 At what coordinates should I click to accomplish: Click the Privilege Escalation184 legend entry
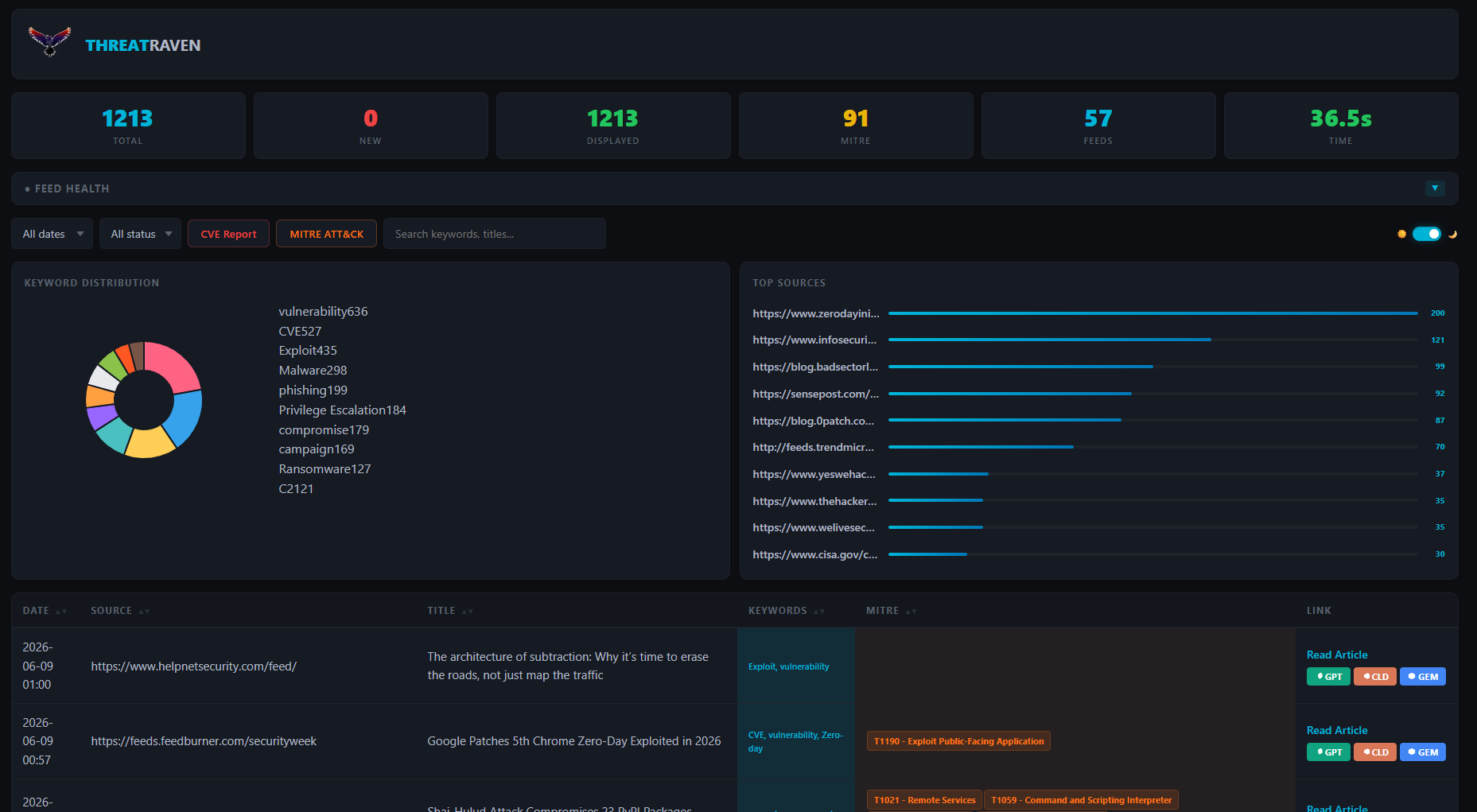click(x=342, y=410)
